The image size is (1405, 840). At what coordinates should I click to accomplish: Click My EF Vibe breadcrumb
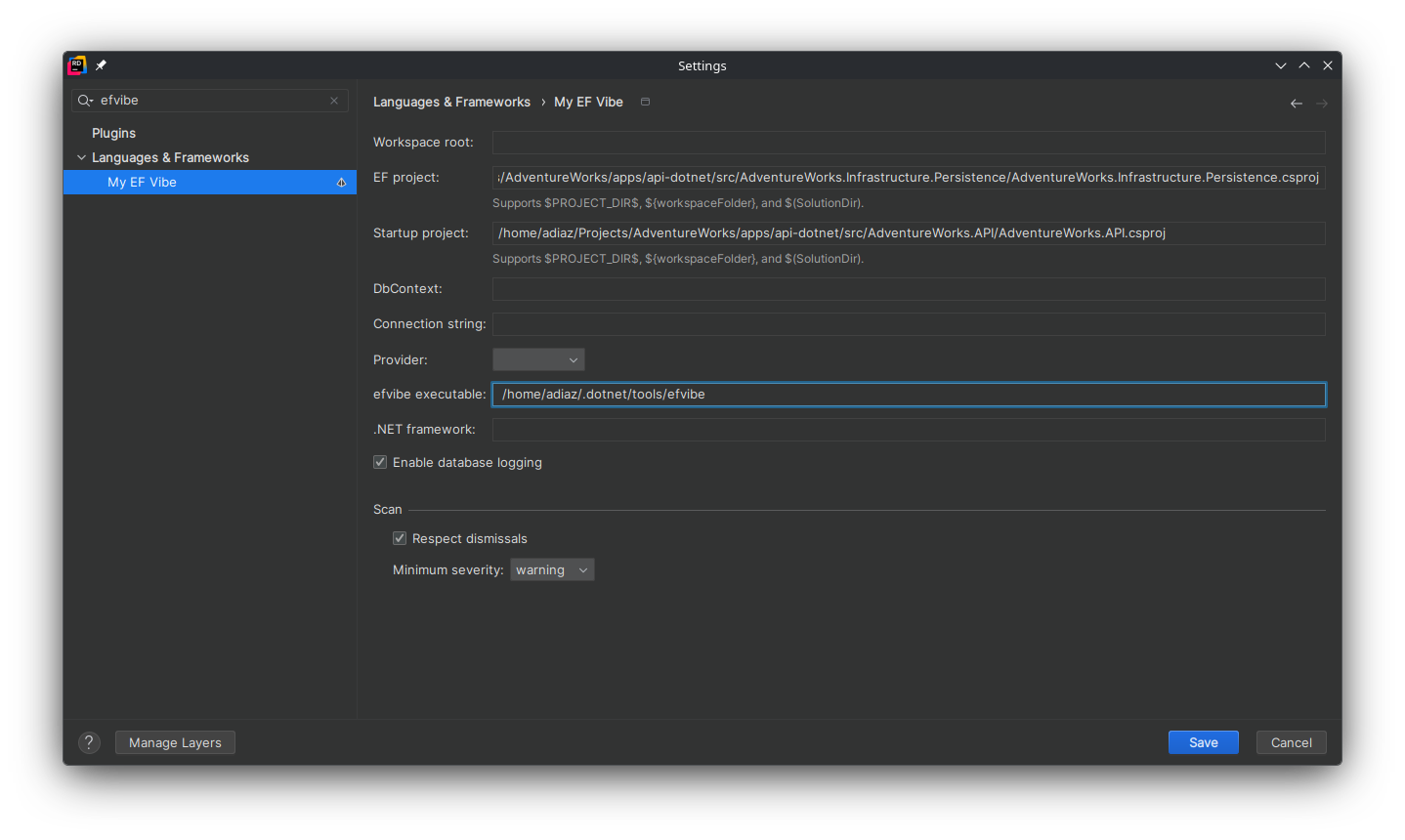click(588, 102)
